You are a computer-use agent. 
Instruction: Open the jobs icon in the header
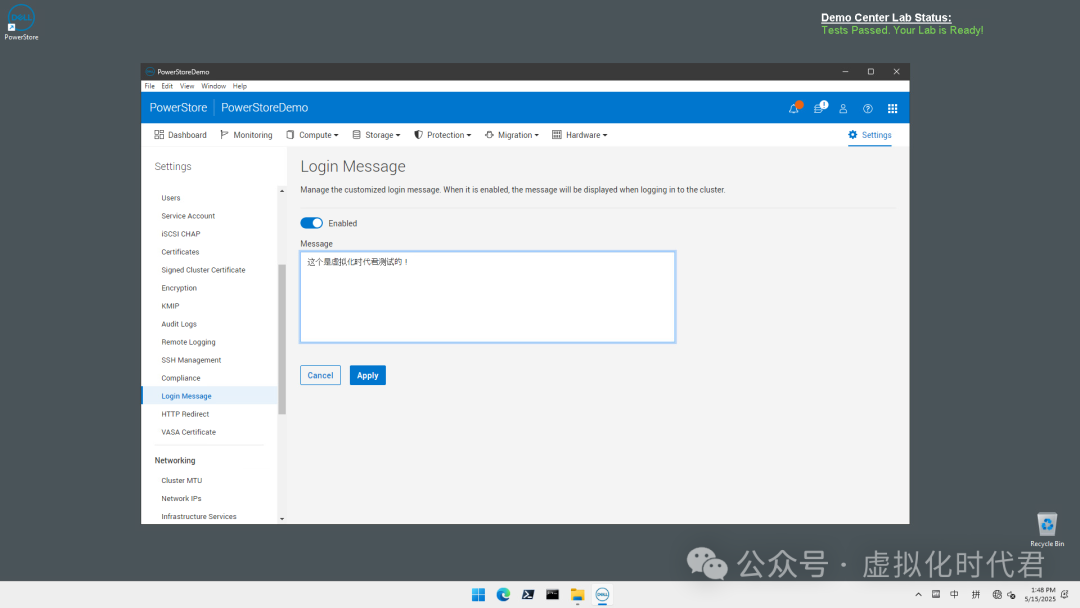click(819, 108)
